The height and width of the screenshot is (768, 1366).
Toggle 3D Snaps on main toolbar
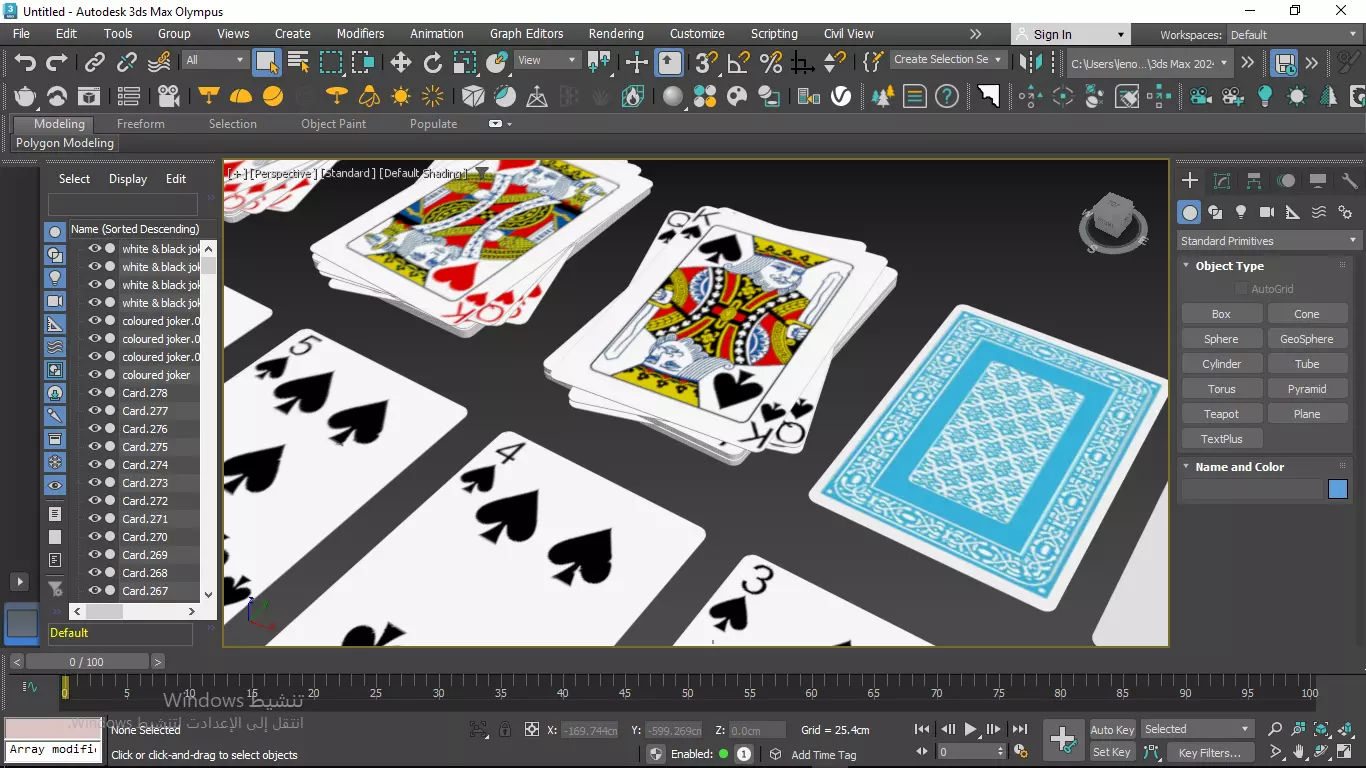click(707, 63)
